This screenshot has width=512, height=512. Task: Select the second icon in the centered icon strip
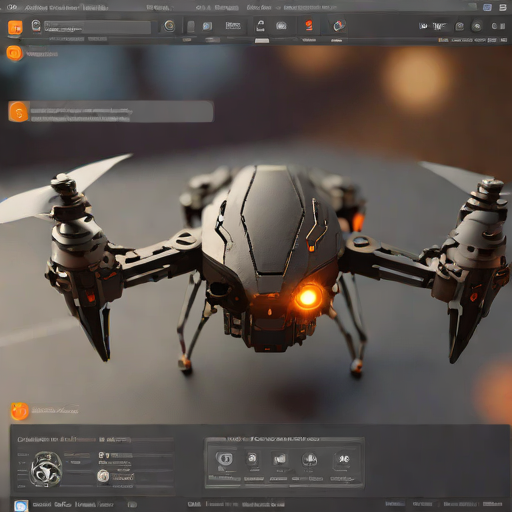(x=252, y=459)
